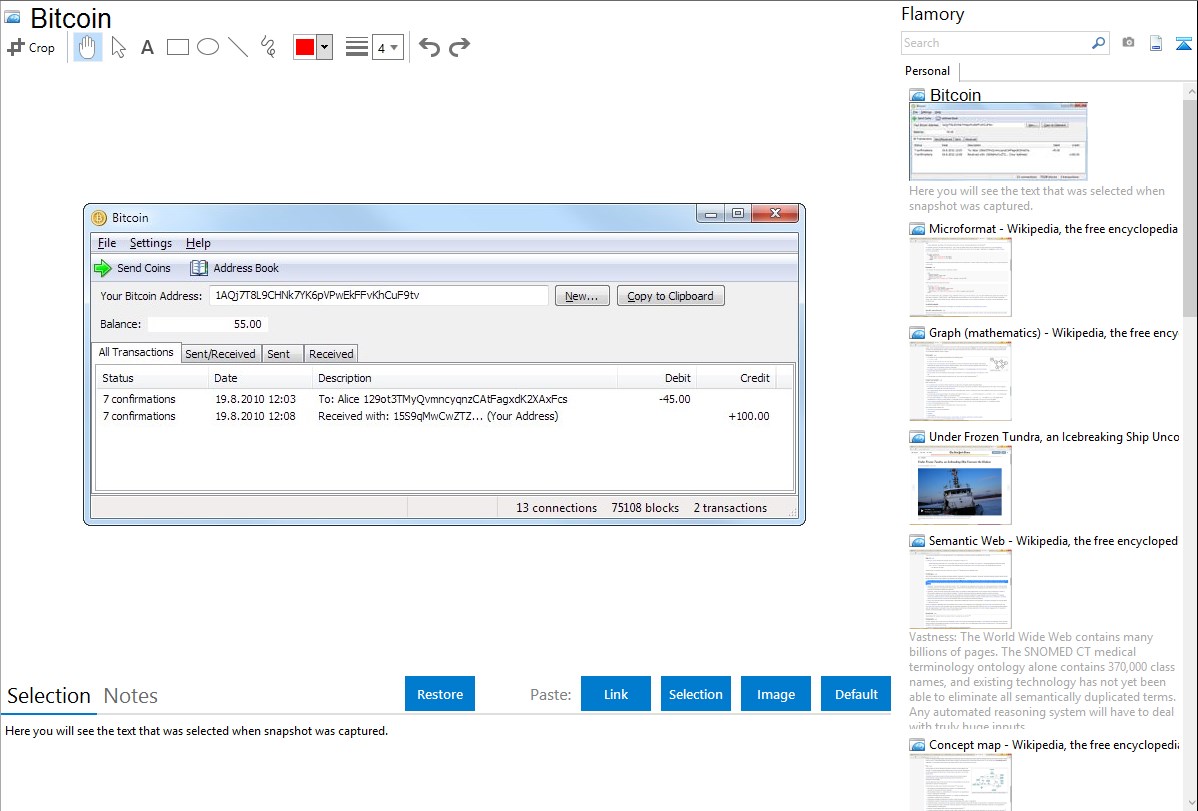Switch to the Notes tab
The height and width of the screenshot is (811, 1198).
[x=131, y=696]
